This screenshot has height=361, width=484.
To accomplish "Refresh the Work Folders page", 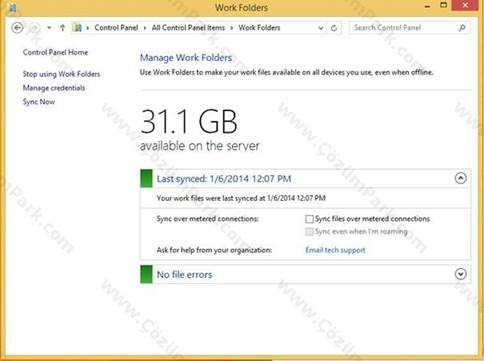I will click(334, 28).
